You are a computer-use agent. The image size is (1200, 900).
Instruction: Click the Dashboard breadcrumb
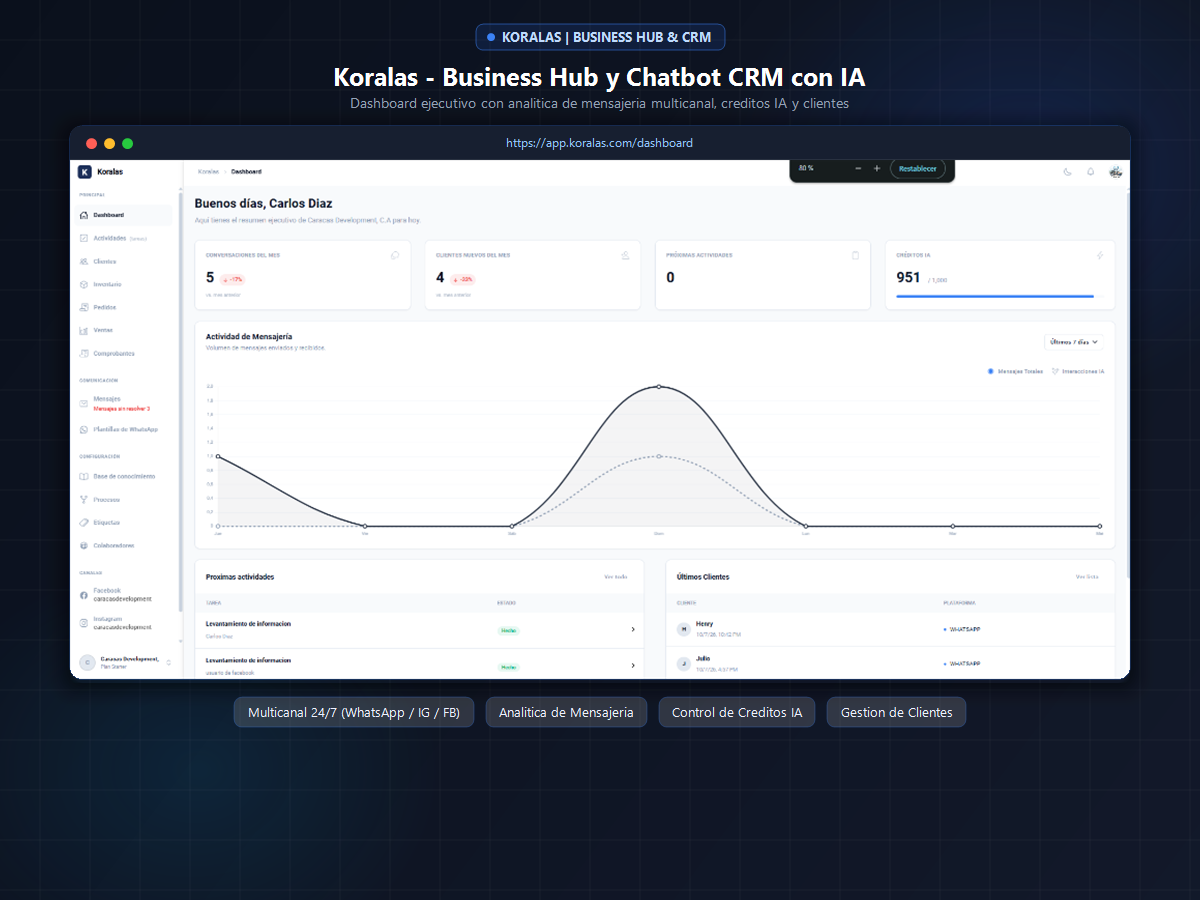click(246, 171)
